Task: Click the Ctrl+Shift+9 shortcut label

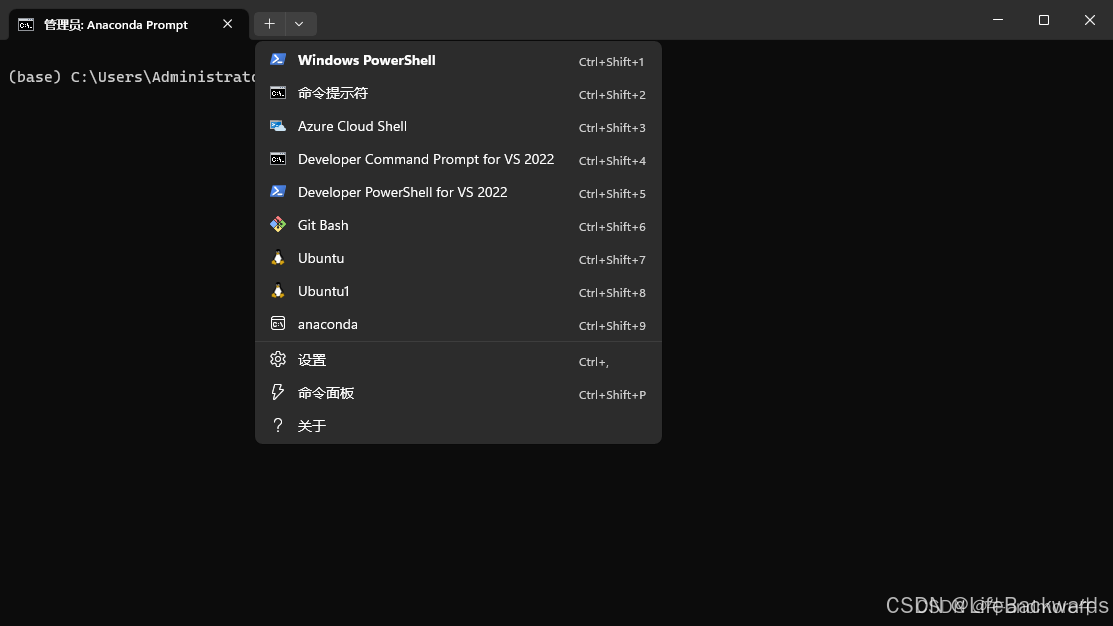Action: [612, 326]
